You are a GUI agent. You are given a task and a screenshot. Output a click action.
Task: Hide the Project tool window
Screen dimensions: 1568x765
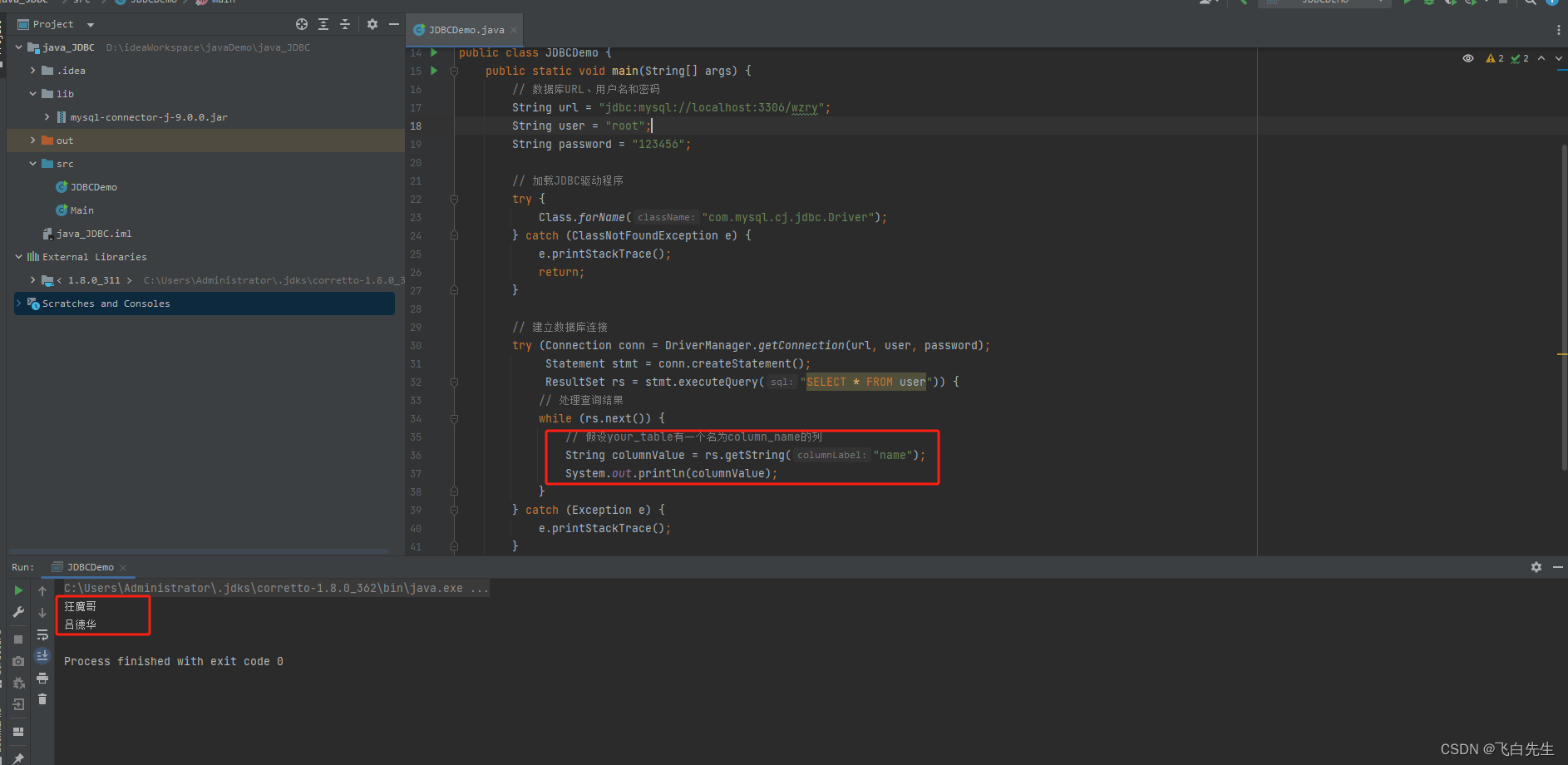click(394, 24)
